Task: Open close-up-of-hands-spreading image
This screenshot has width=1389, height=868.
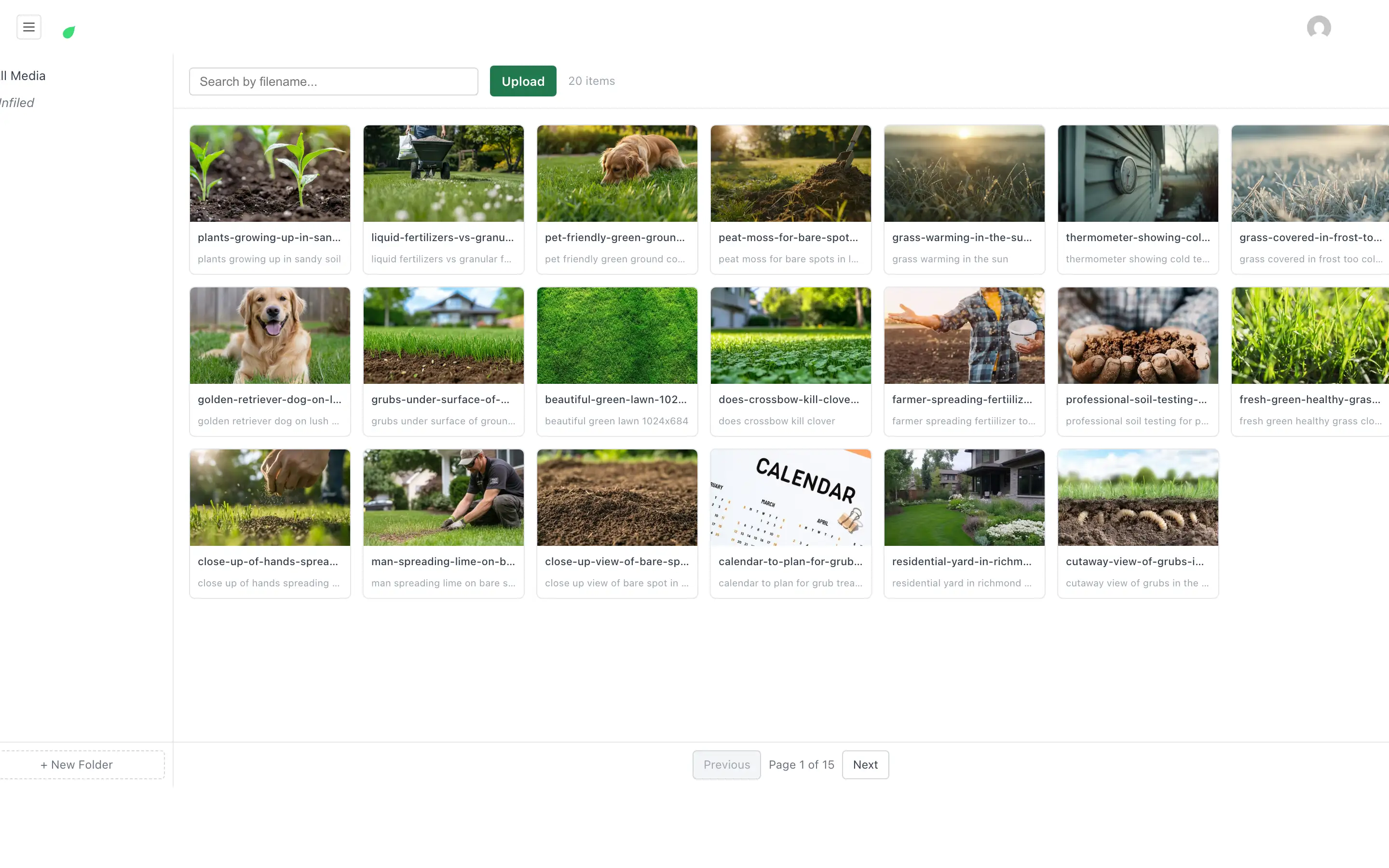Action: click(x=270, y=497)
